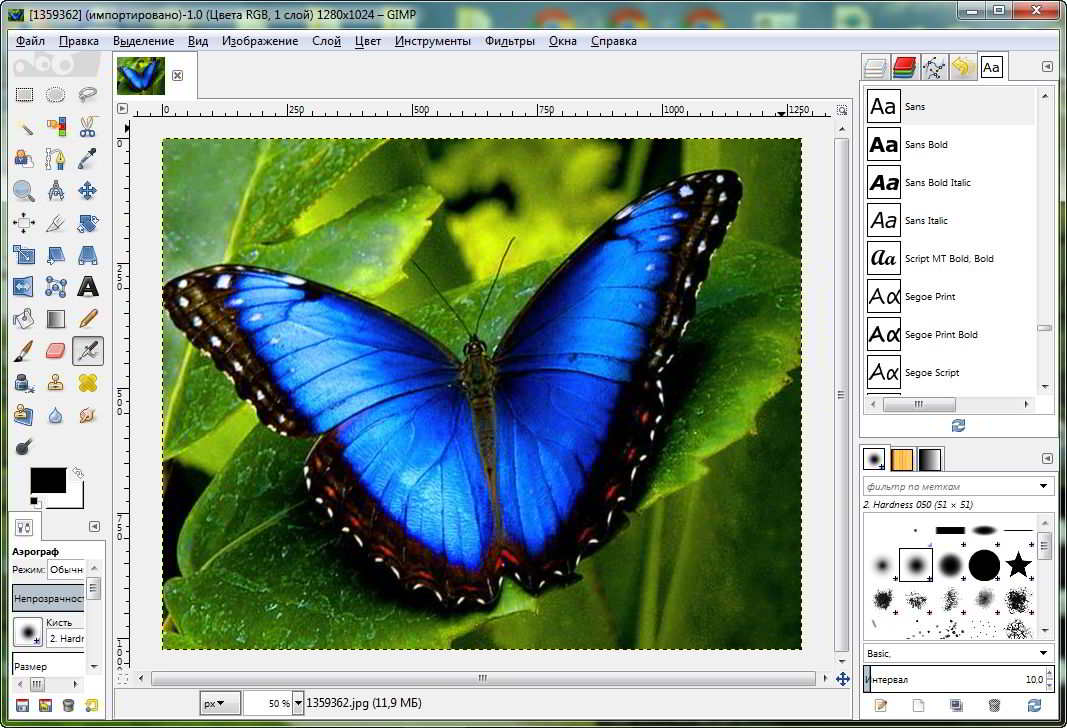The height and width of the screenshot is (728, 1067).
Task: Select the Text tool
Action: tap(88, 287)
